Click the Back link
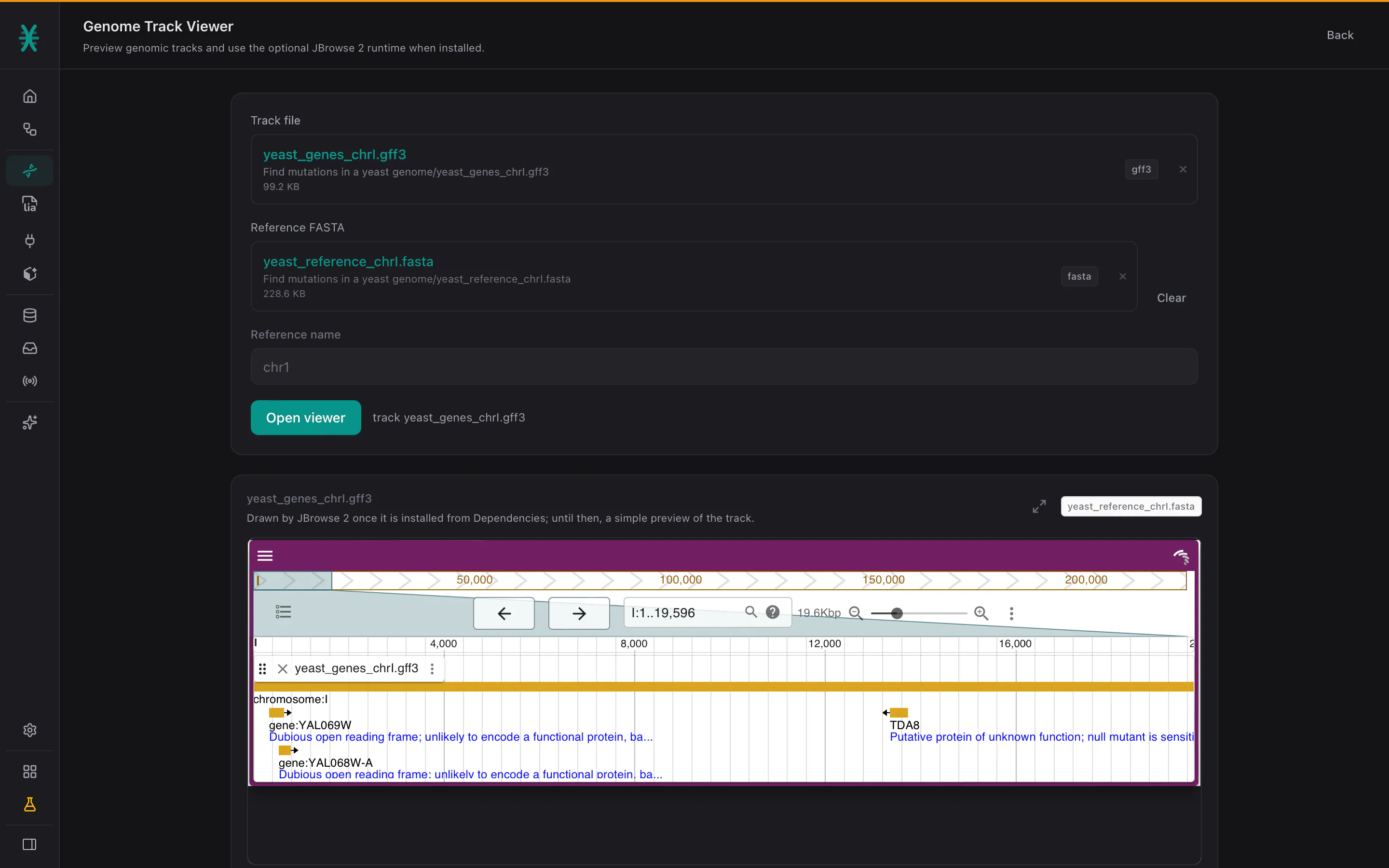This screenshot has width=1389, height=868. pos(1340,35)
